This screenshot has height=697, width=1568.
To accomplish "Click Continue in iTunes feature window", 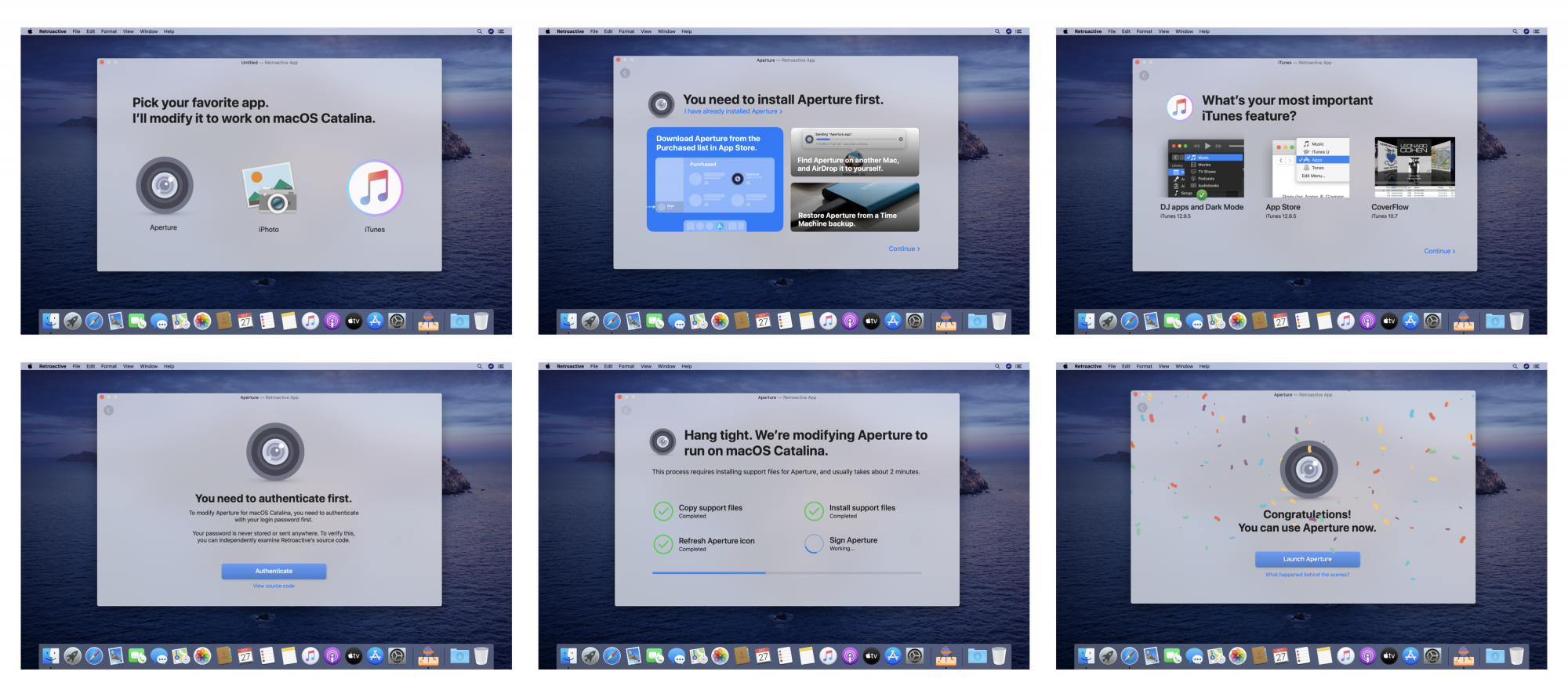I will point(1439,251).
